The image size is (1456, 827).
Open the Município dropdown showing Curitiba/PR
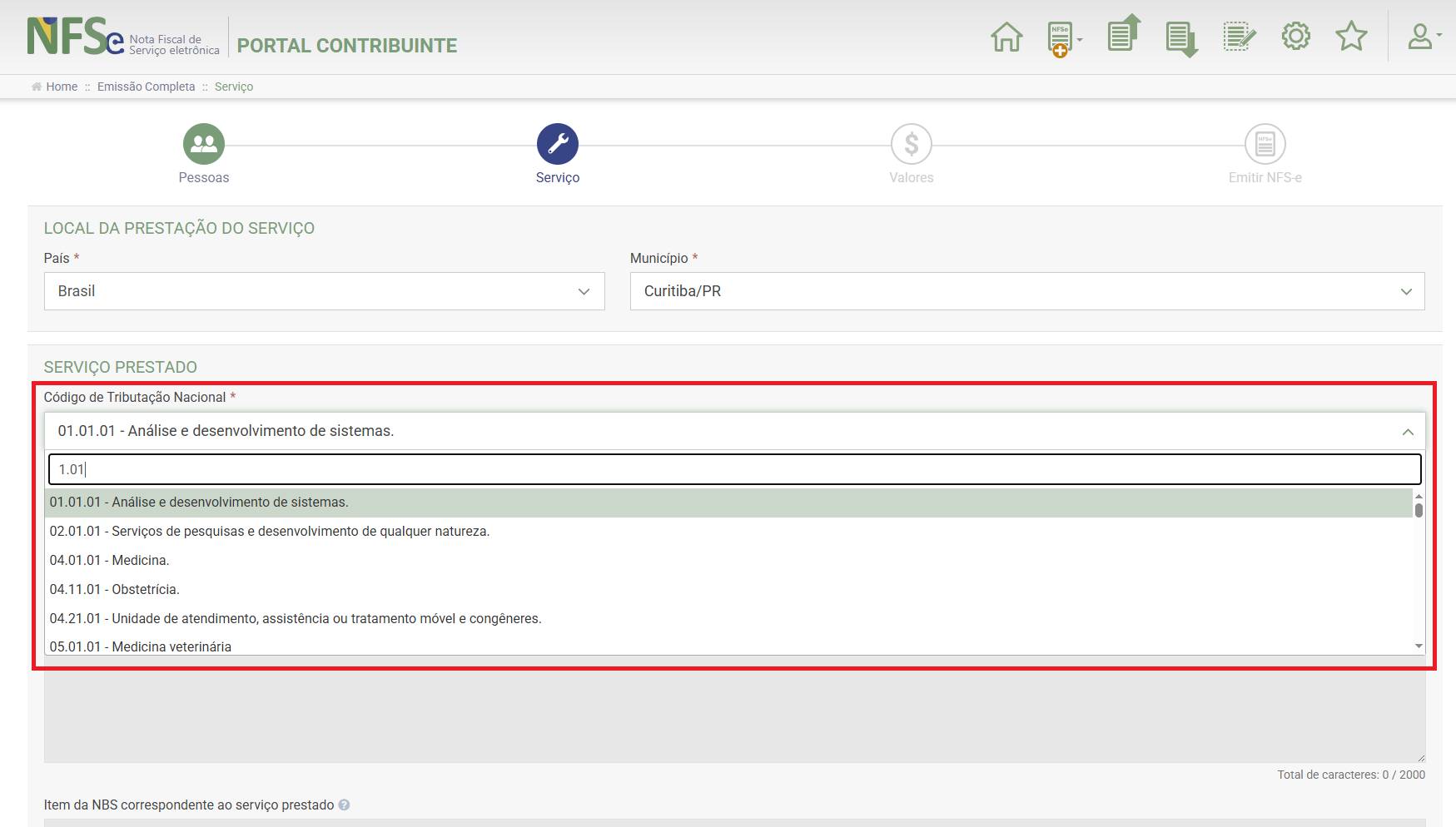(x=1026, y=291)
